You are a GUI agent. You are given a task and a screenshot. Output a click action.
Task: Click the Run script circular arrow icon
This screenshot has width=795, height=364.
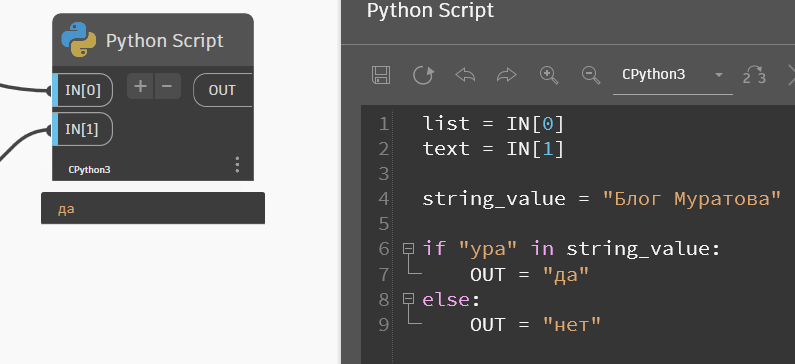click(x=423, y=75)
